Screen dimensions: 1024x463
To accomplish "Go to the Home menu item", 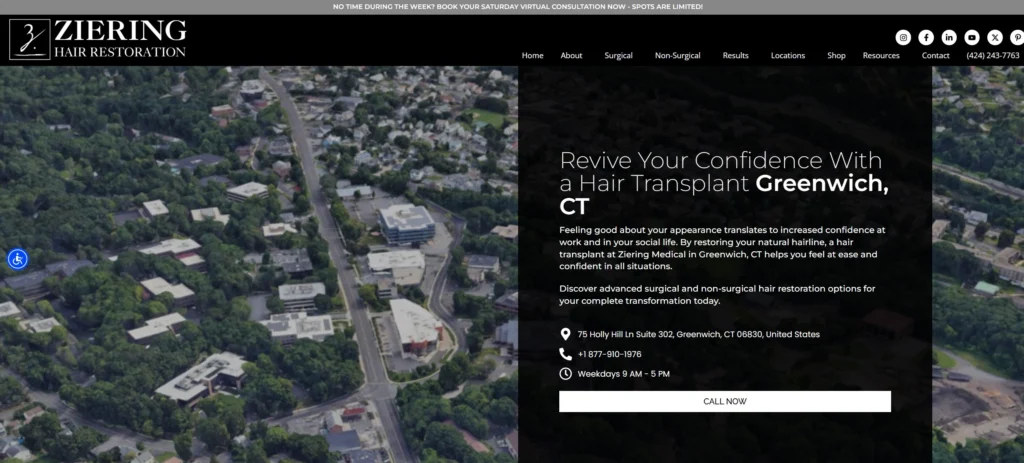I will [532, 56].
